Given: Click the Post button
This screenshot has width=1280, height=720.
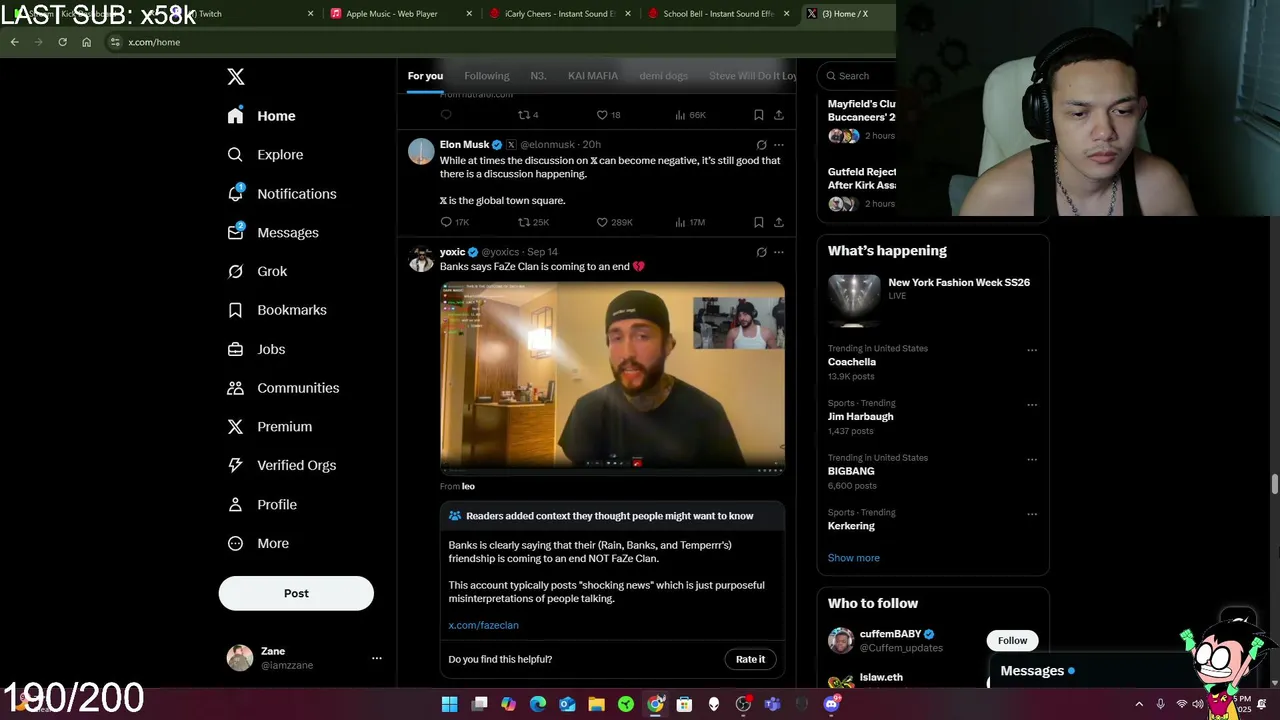Looking at the screenshot, I should [296, 593].
